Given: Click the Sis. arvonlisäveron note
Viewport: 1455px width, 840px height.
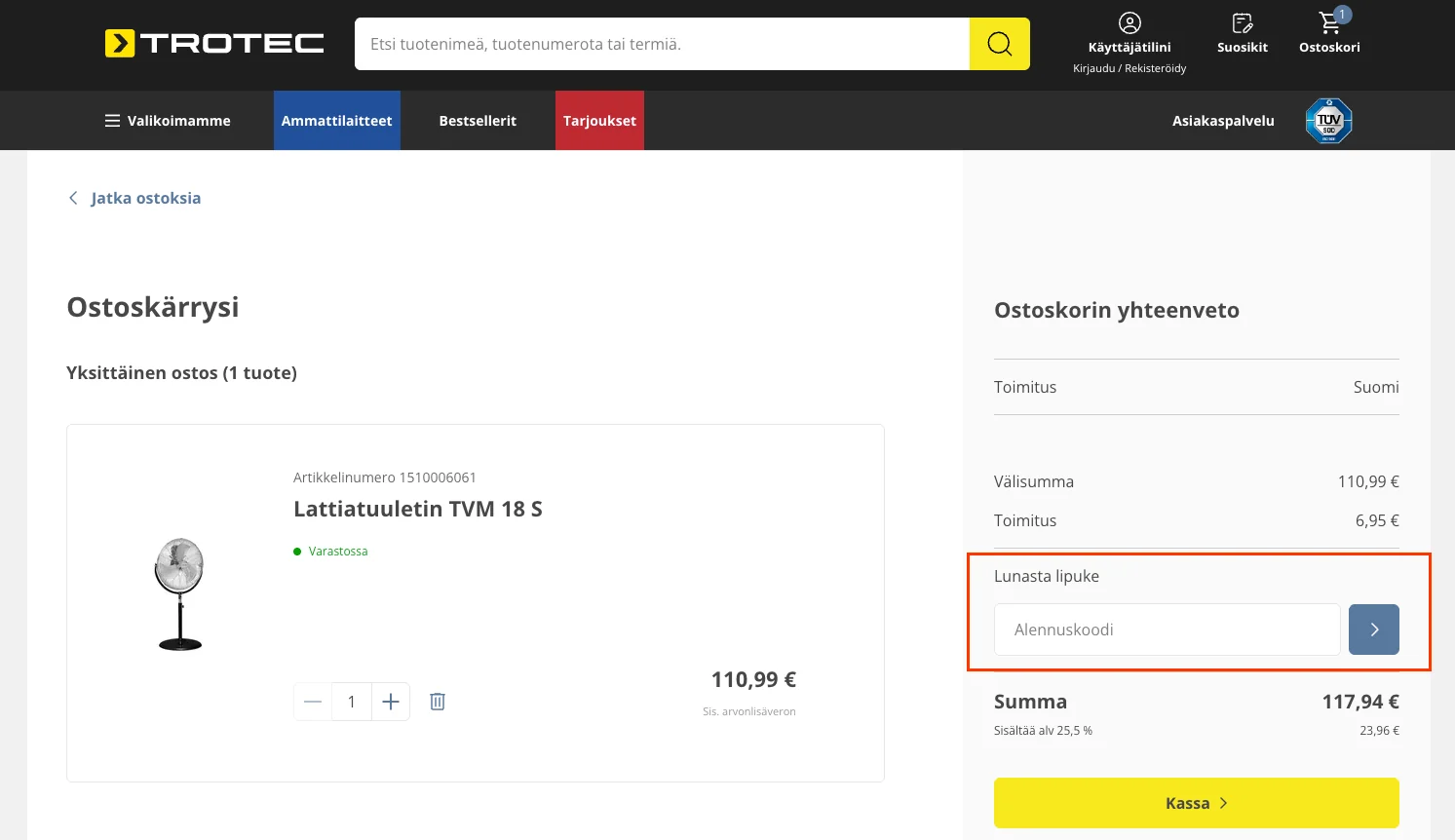Looking at the screenshot, I should click(749, 711).
